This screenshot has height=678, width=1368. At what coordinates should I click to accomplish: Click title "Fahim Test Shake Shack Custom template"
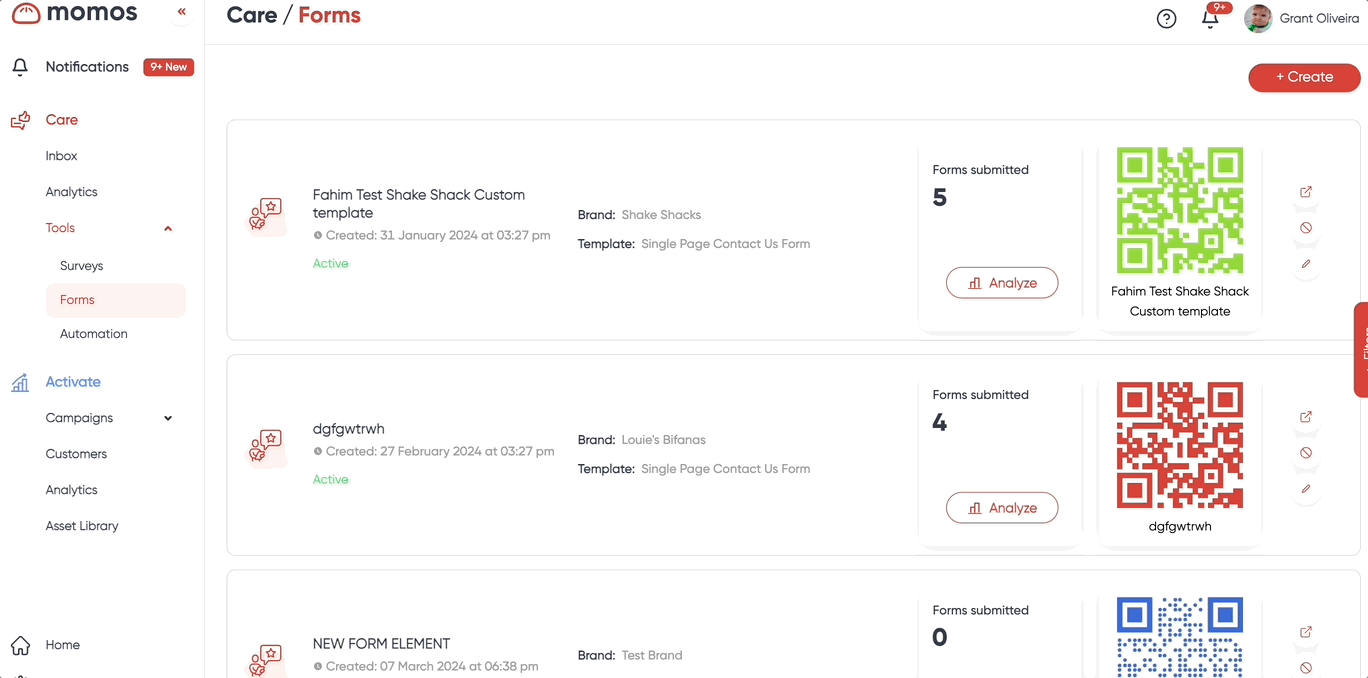(x=419, y=204)
